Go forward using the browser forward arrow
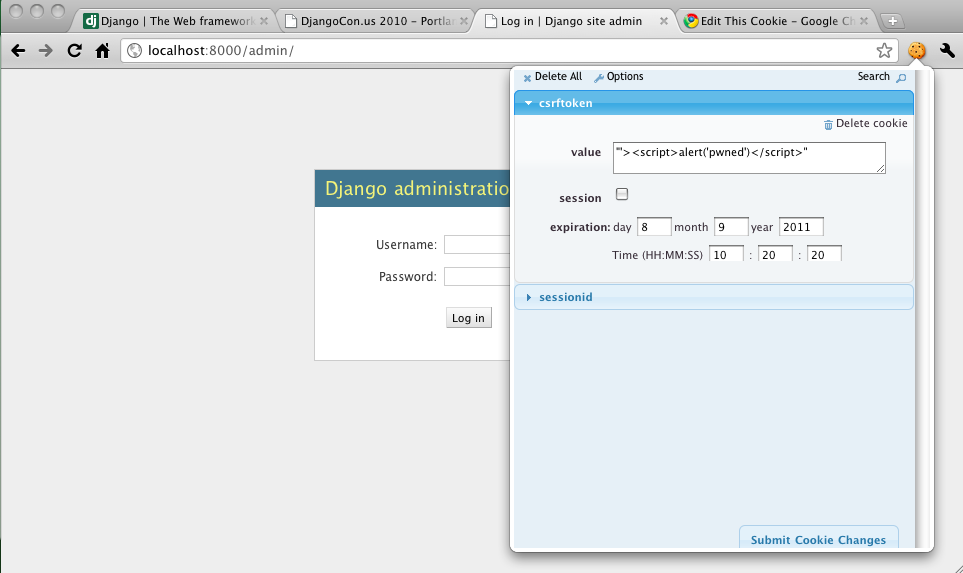Viewport: 963px width, 573px height. coord(45,50)
